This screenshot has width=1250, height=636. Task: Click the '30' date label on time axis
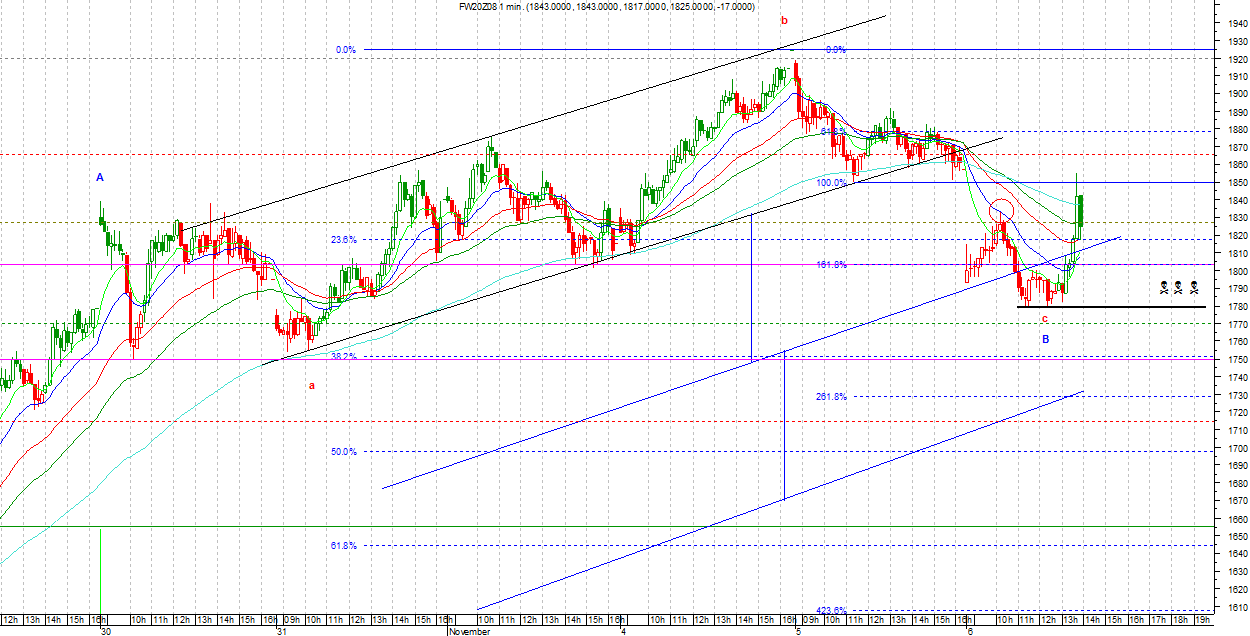coord(106,631)
